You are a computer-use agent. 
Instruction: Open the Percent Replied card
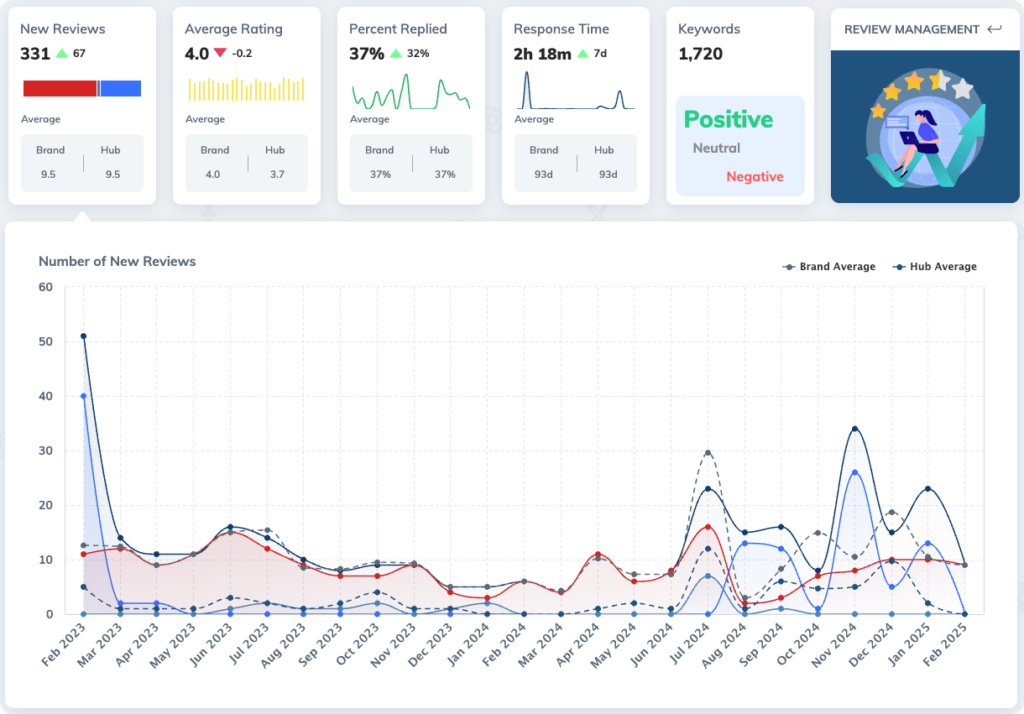pyautogui.click(x=410, y=105)
